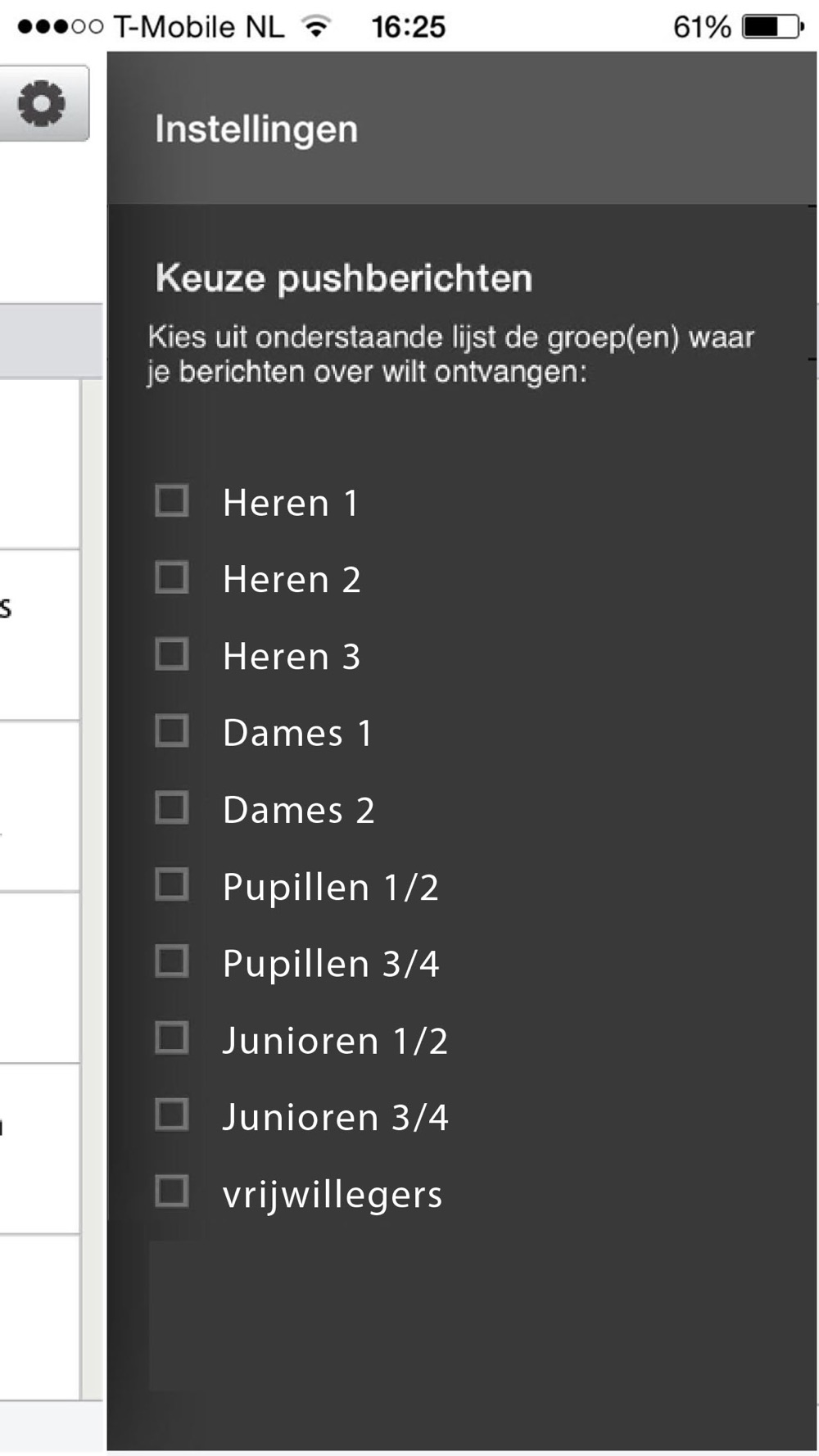Tap the Dames 1 label text

(297, 733)
